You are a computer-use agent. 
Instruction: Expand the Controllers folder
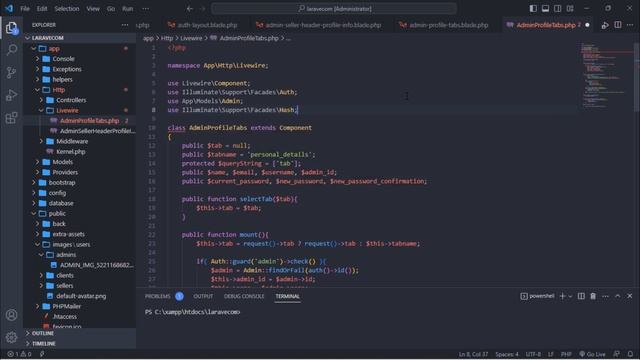pyautogui.click(x=80, y=100)
